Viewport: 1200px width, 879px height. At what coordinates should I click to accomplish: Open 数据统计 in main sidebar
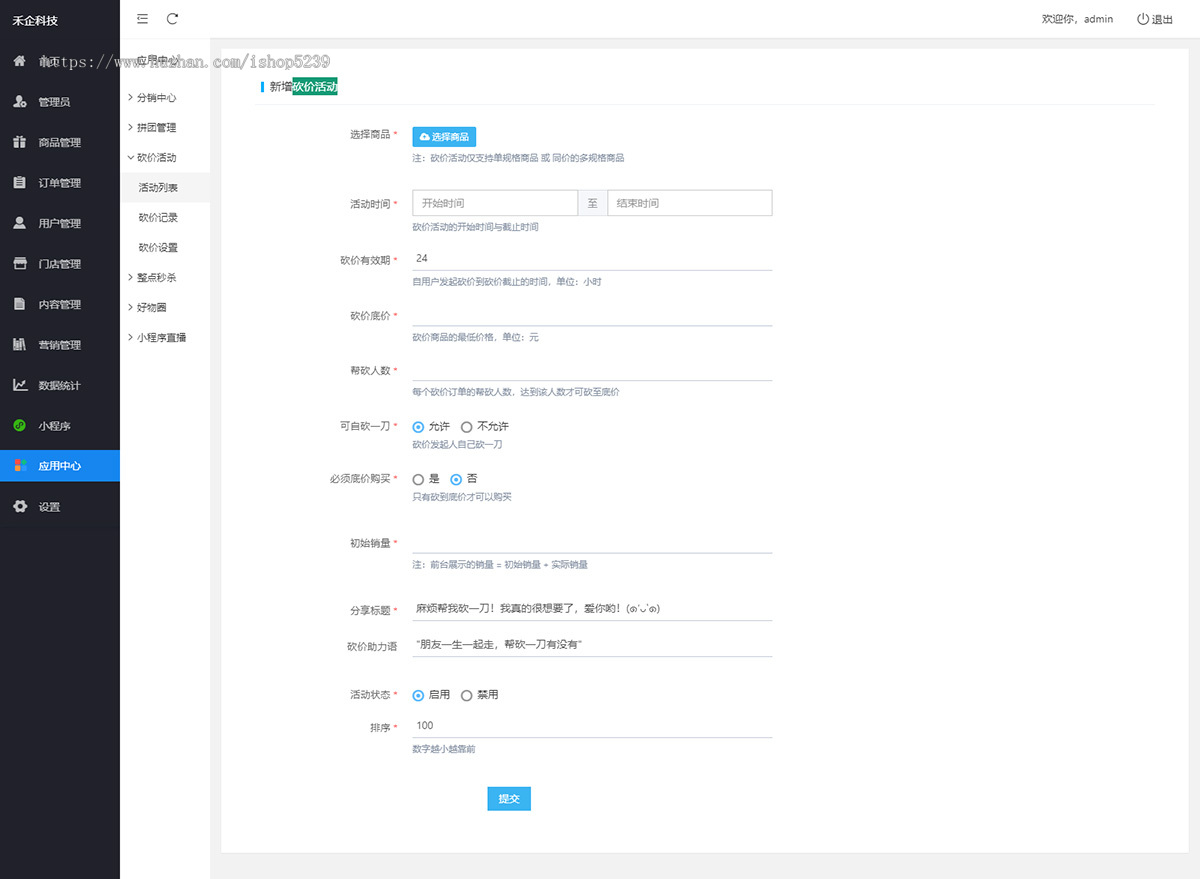pos(60,385)
